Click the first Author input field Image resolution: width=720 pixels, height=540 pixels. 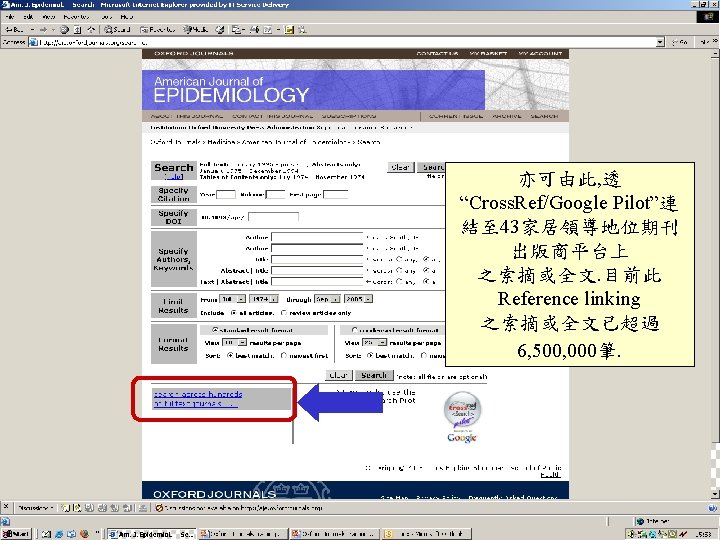317,237
